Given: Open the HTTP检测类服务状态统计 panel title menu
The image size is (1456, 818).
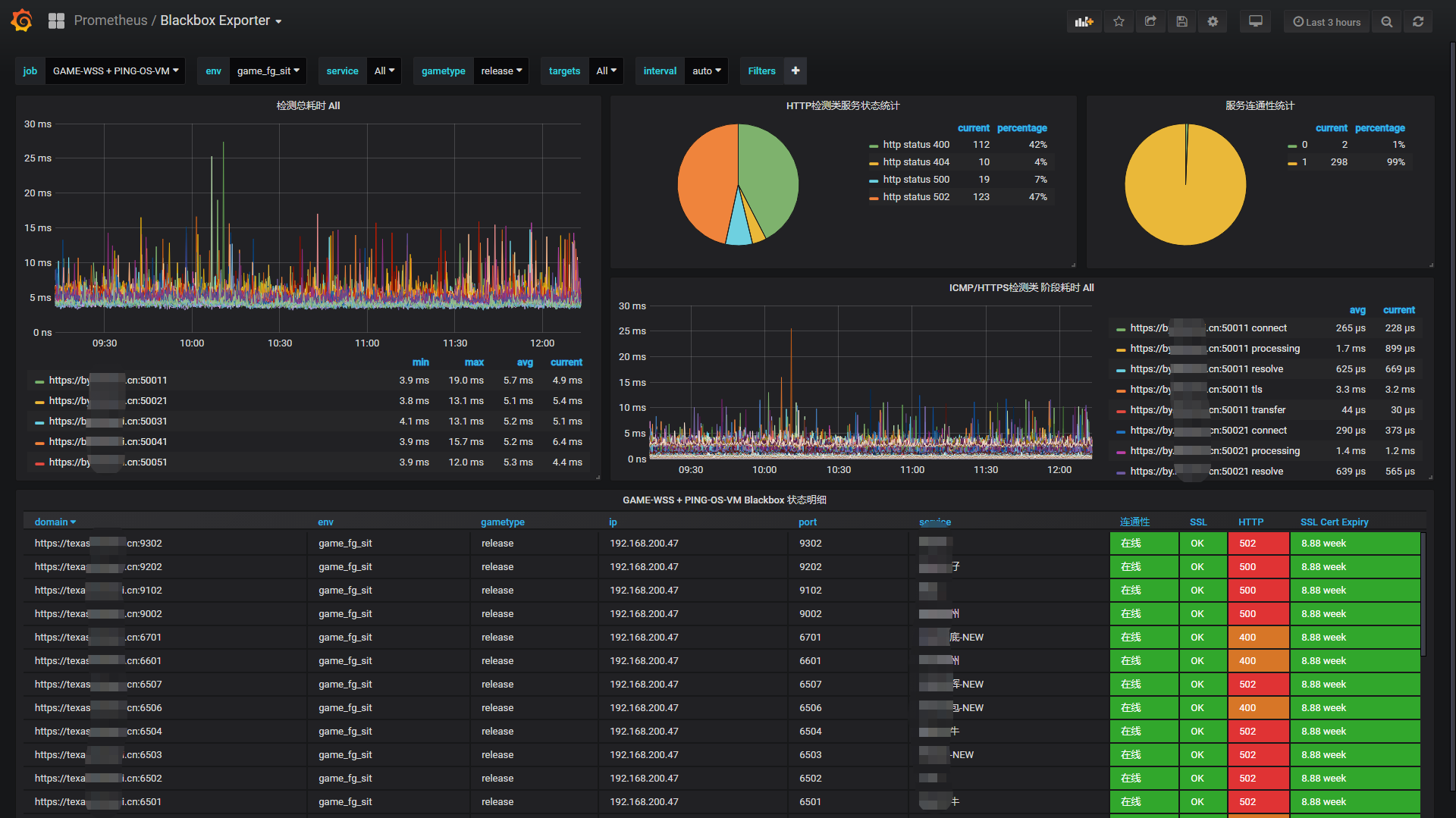Looking at the screenshot, I should 843,105.
